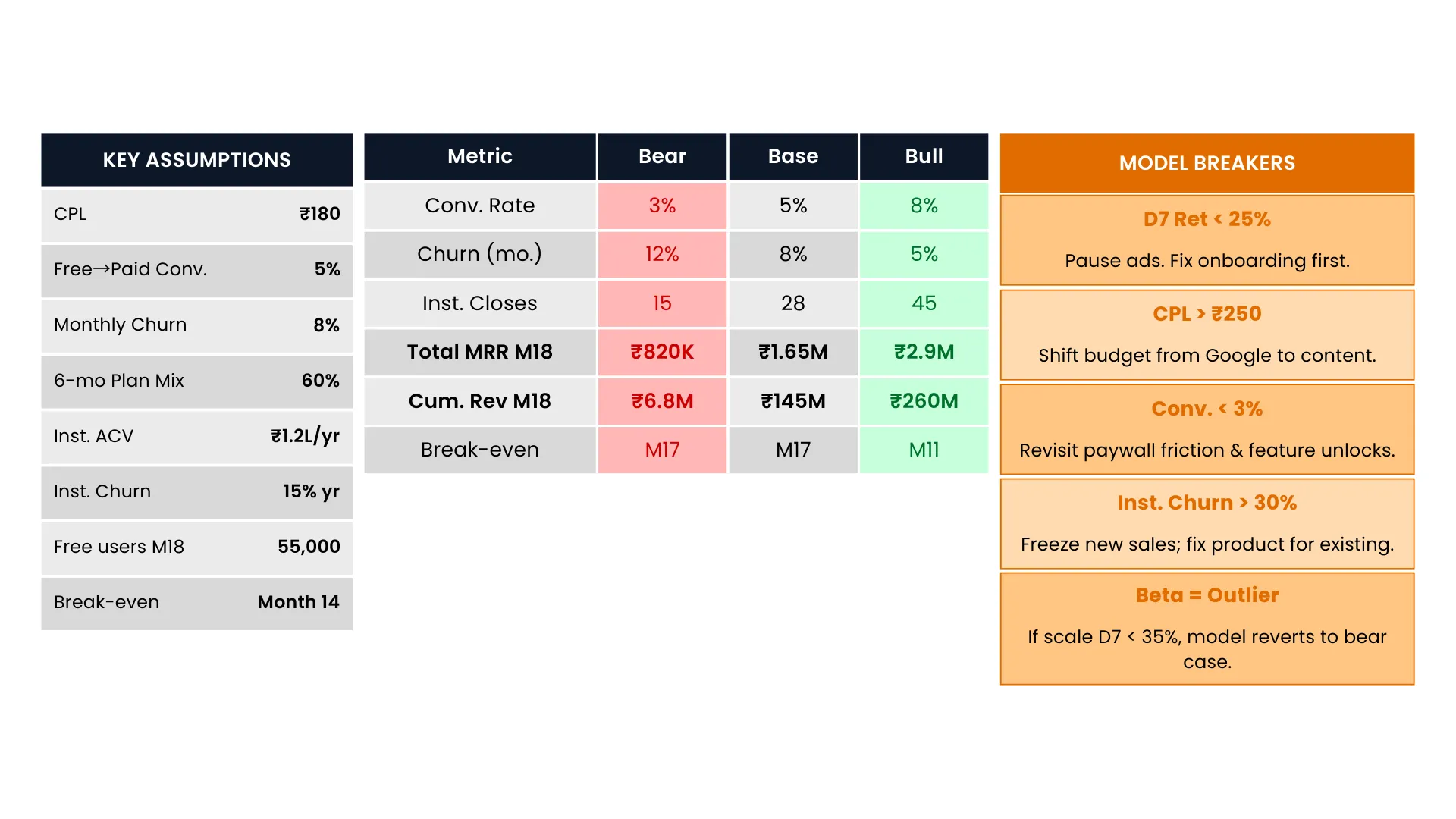Click the 6-mo Plan Mix row
The height and width of the screenshot is (819, 1456).
click(x=196, y=381)
